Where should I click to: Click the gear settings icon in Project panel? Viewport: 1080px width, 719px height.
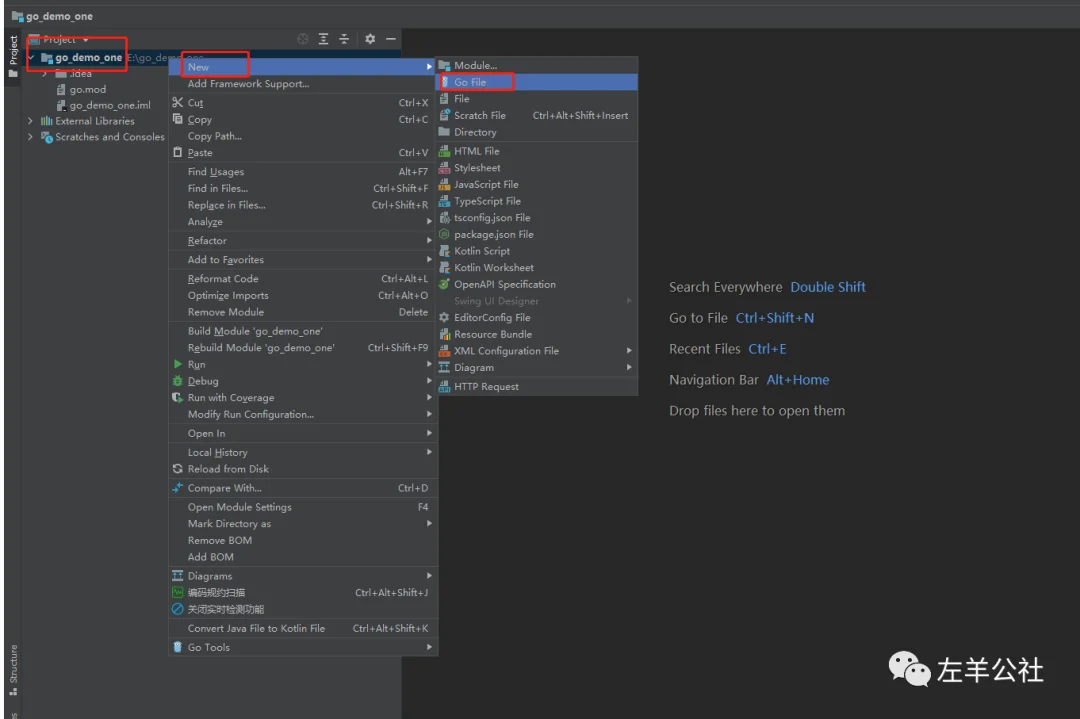click(370, 39)
